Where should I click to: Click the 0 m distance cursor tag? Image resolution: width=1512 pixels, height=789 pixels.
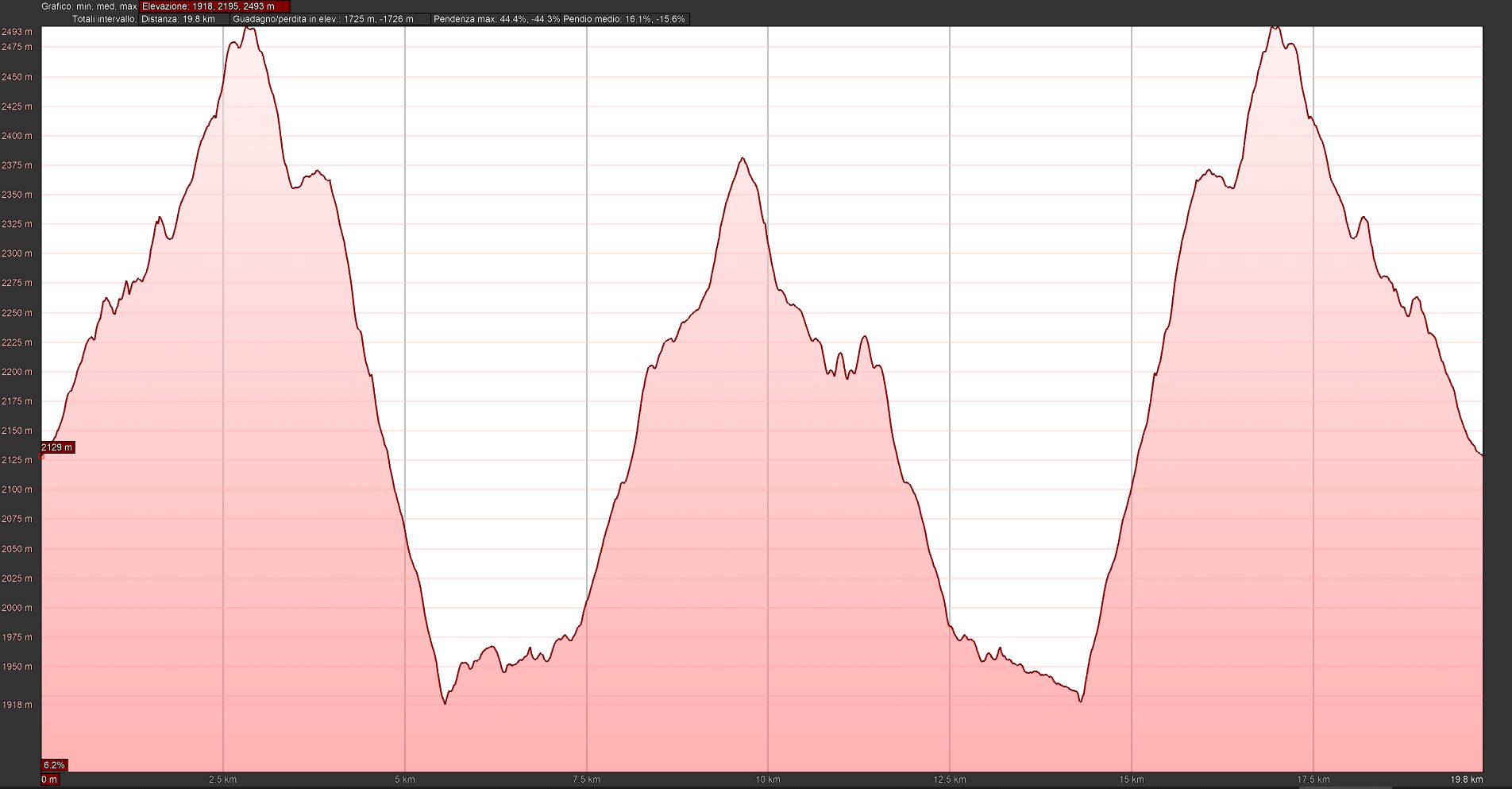[x=50, y=779]
